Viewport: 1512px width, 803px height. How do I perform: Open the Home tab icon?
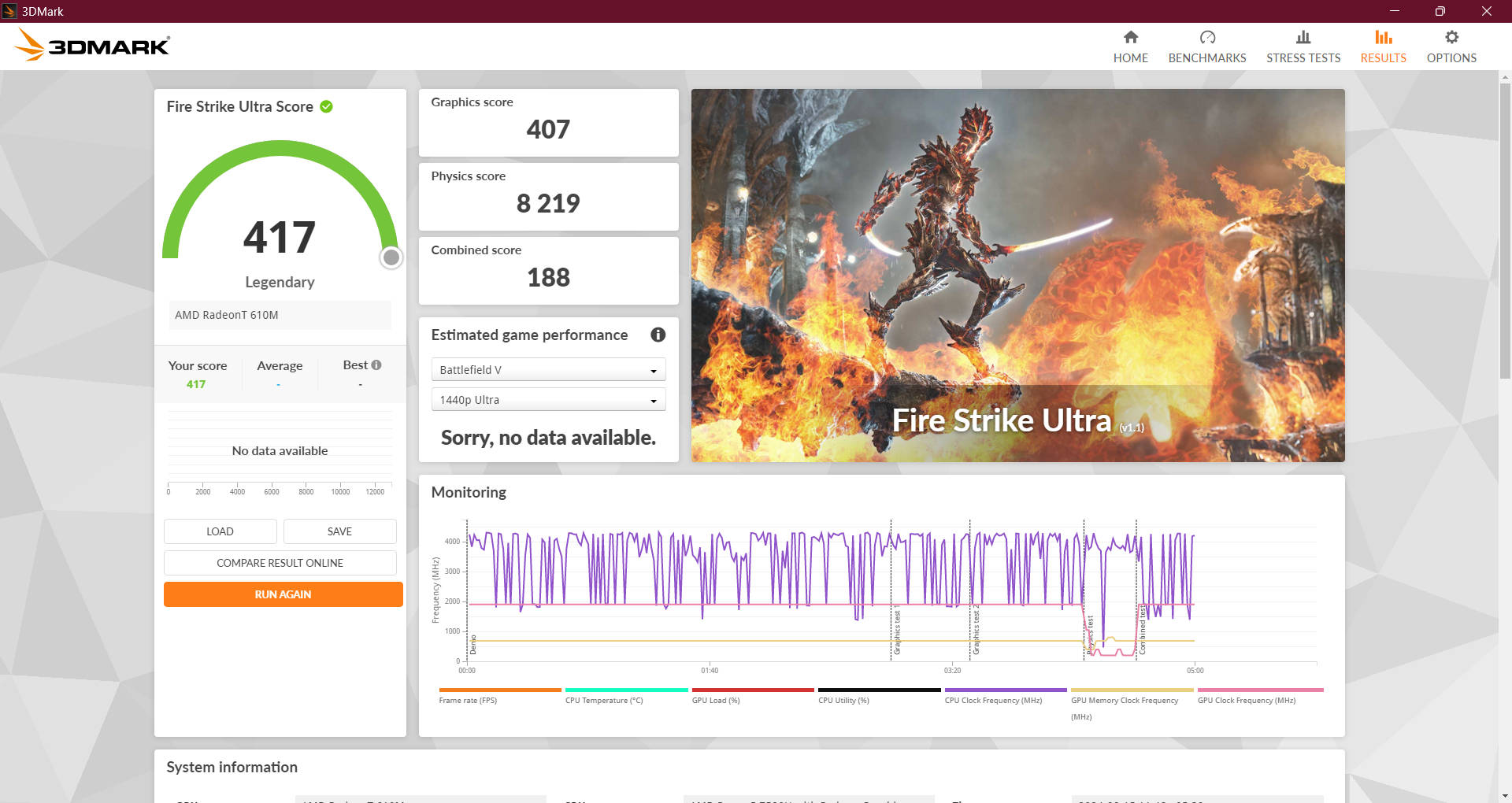pos(1130,37)
